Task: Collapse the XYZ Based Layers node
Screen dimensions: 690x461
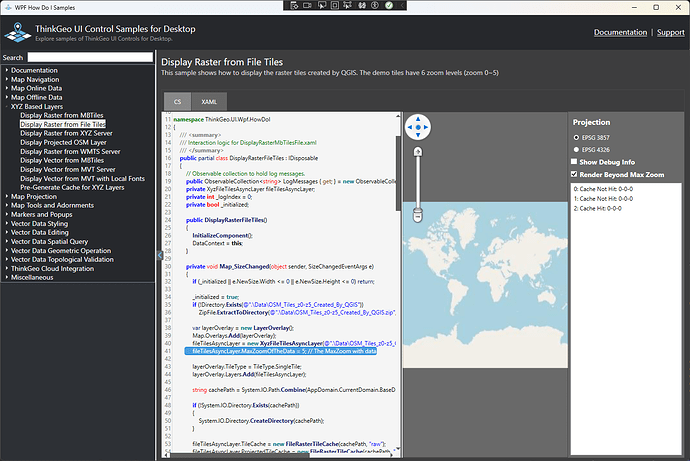Action: pos(7,106)
